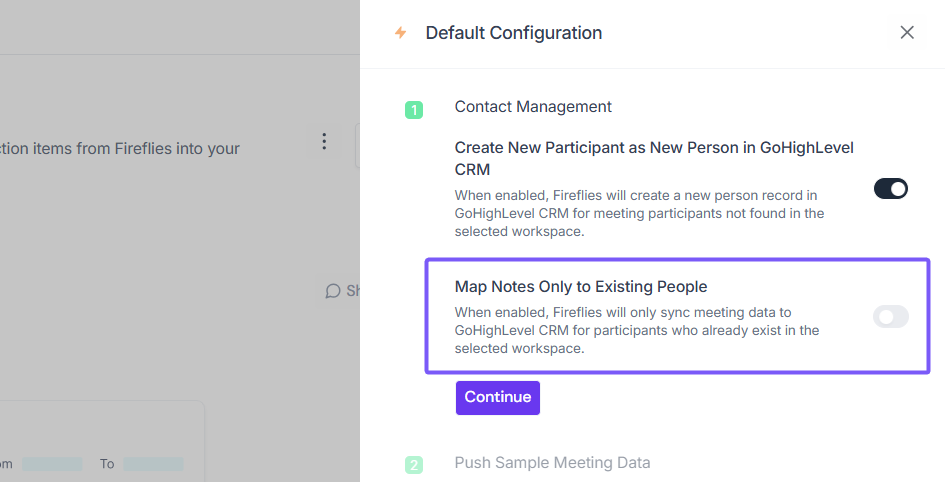Click the speech bubble icon in the background
The image size is (945, 482).
click(x=333, y=291)
